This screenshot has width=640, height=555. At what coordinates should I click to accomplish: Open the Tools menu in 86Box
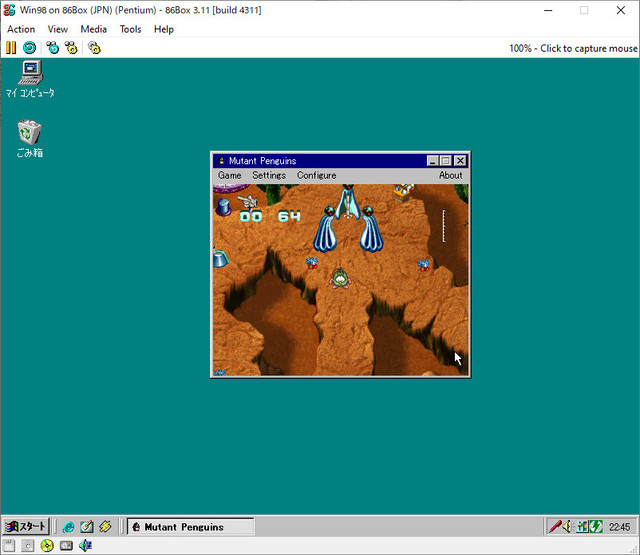(x=130, y=29)
